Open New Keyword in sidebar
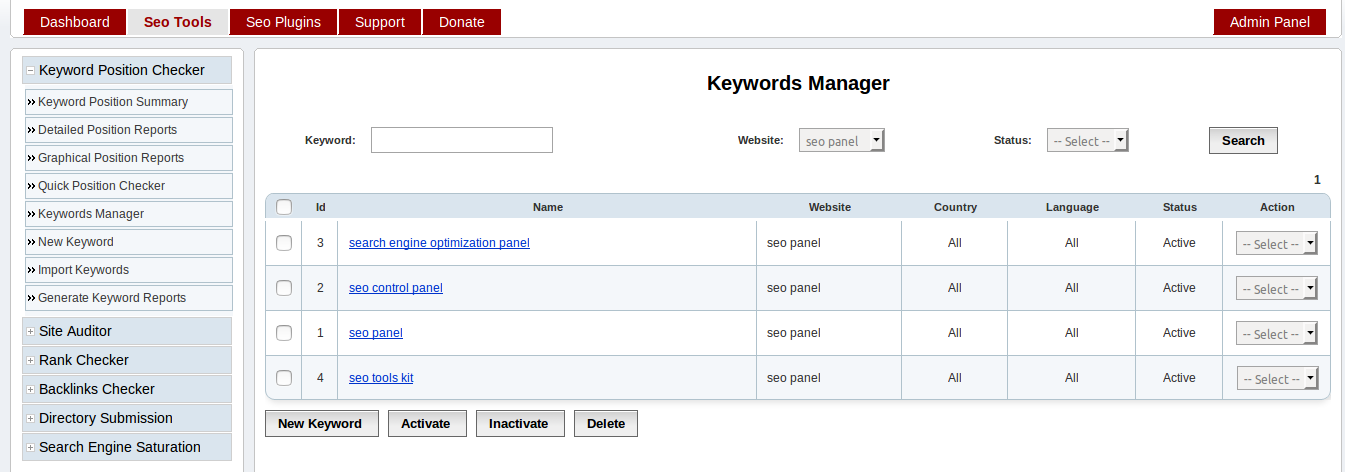 pyautogui.click(x=129, y=242)
